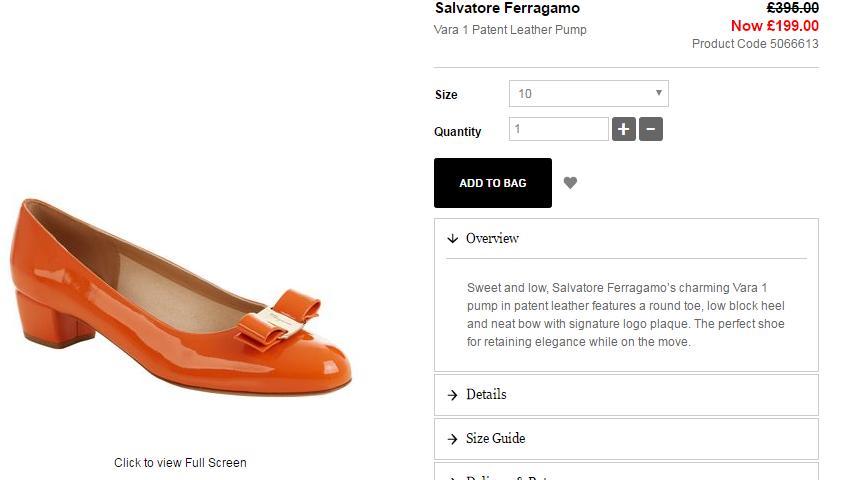Increase quantity with the plus button
The width and height of the screenshot is (864, 480).
(x=623, y=129)
